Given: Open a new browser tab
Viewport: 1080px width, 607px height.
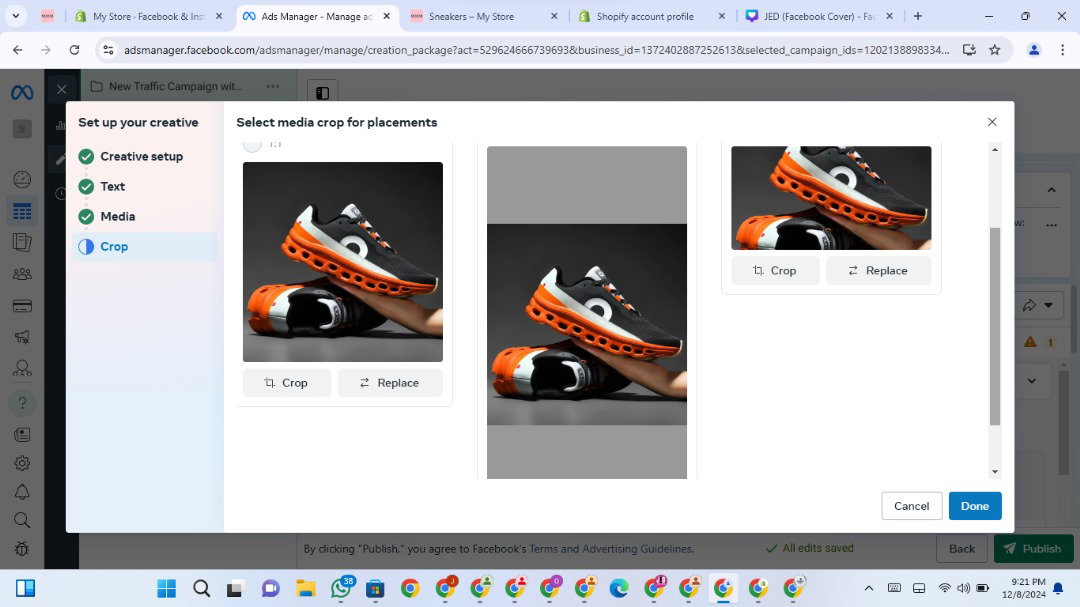Looking at the screenshot, I should [917, 16].
